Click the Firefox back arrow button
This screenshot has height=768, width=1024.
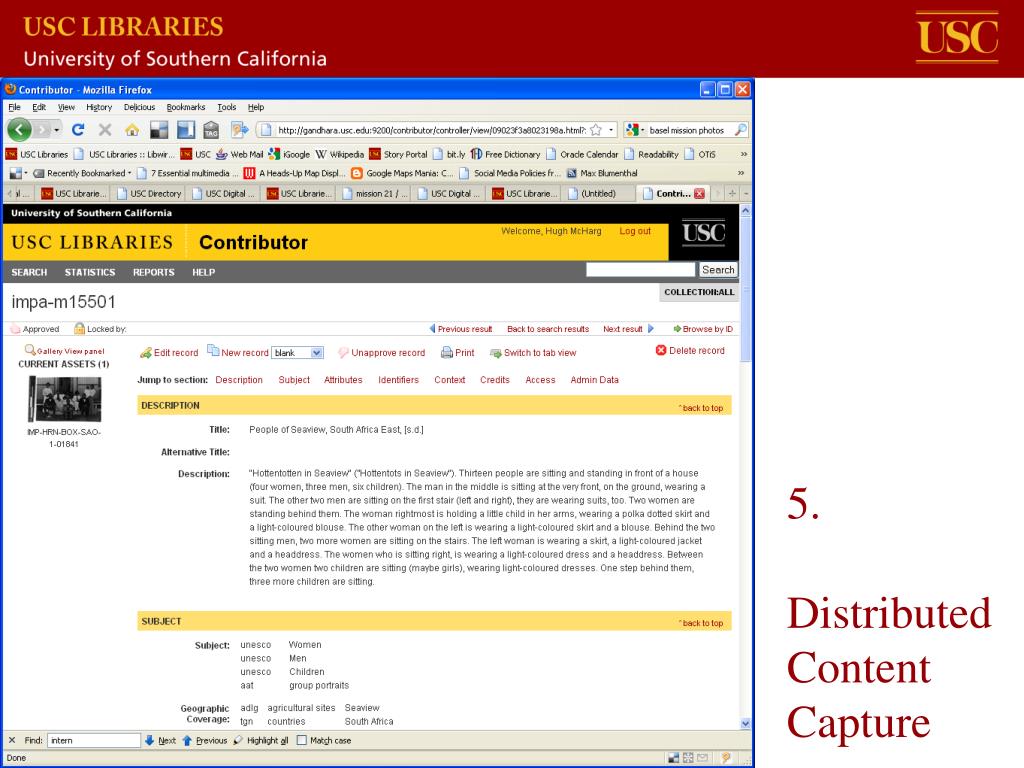tap(20, 130)
